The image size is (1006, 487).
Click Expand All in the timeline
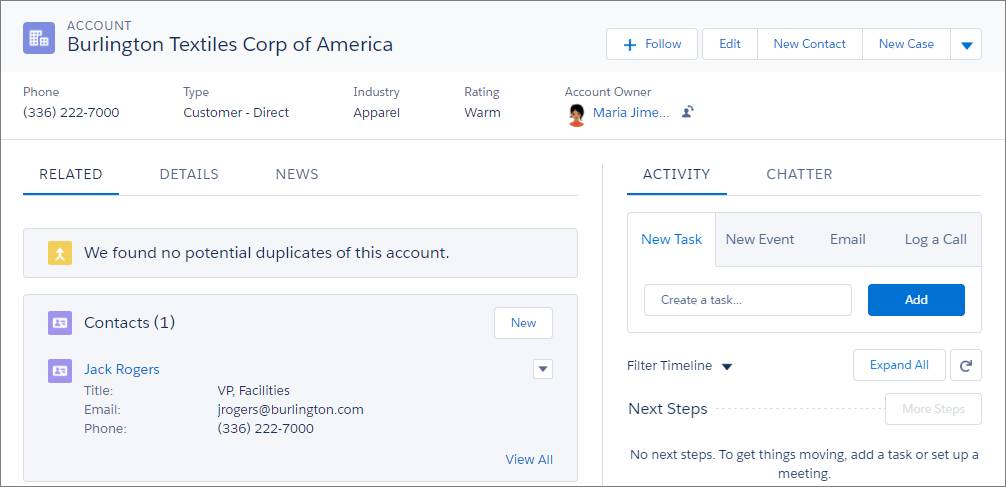pyautogui.click(x=899, y=365)
